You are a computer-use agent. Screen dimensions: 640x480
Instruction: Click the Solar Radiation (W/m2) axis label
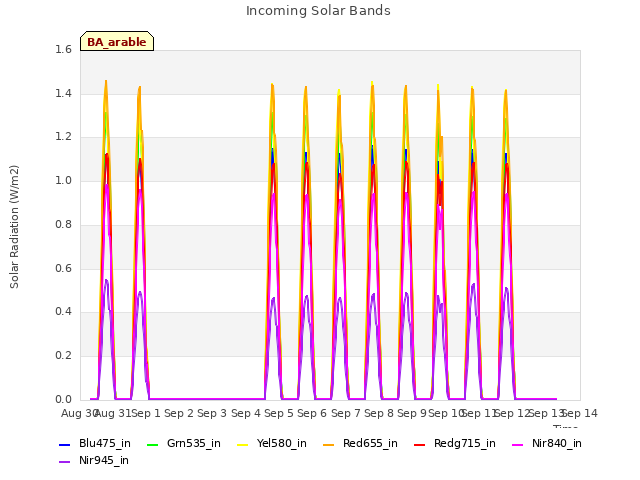point(14,227)
